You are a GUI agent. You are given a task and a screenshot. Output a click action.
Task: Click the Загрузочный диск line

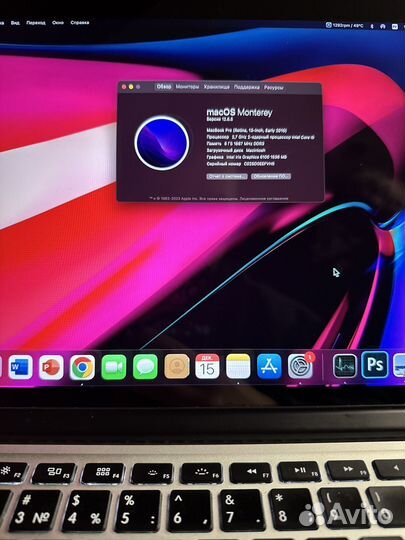pyautogui.click(x=236, y=150)
